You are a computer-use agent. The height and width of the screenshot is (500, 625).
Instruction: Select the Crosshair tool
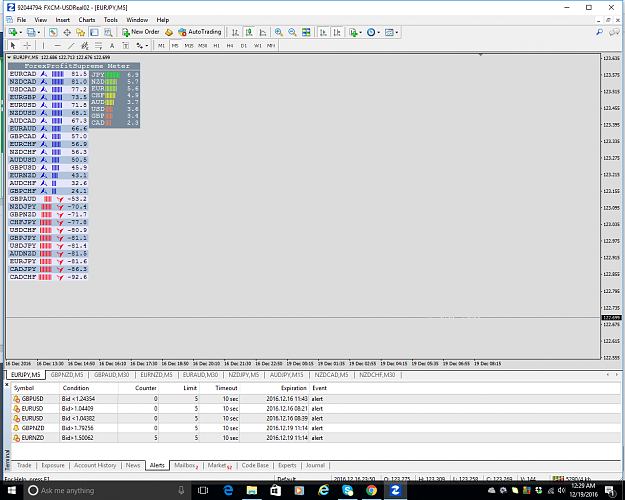27,45
